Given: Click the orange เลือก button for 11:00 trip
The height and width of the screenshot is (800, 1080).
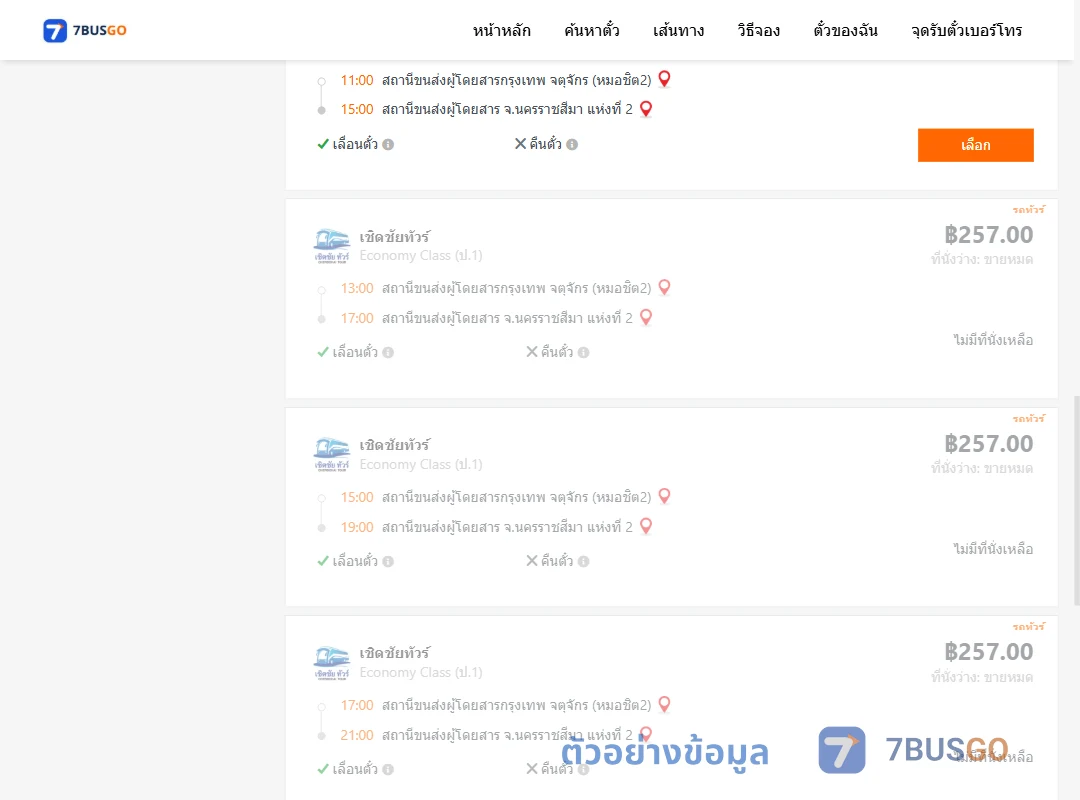Looking at the screenshot, I should pyautogui.click(x=975, y=145).
